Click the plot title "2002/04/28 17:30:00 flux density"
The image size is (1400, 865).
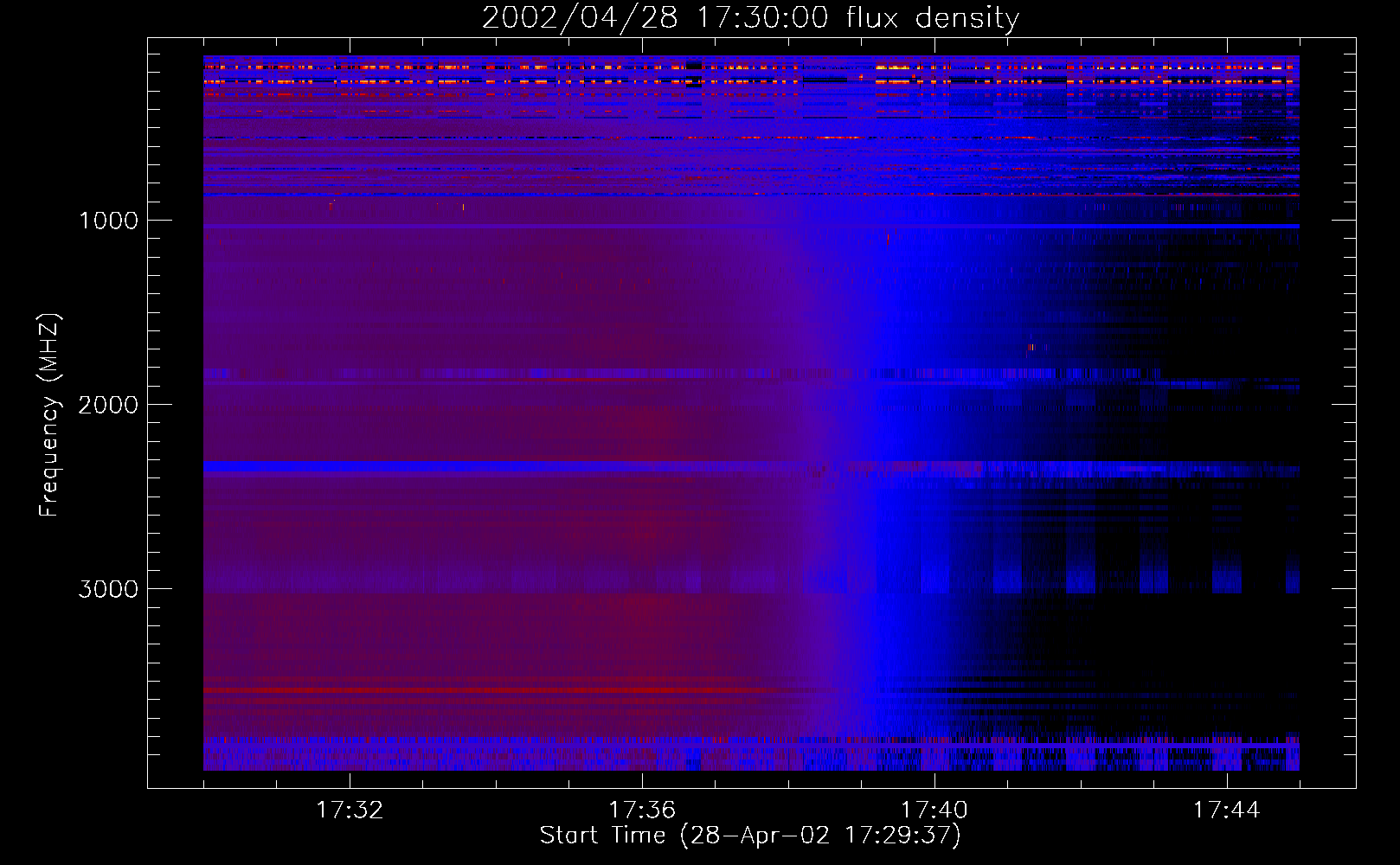tap(750, 18)
